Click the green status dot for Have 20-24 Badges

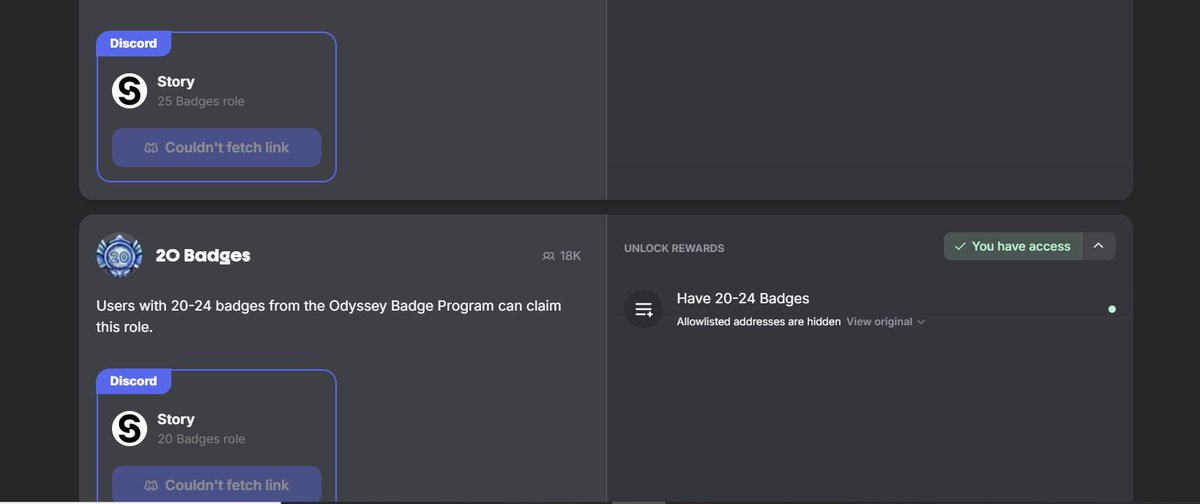click(1112, 309)
